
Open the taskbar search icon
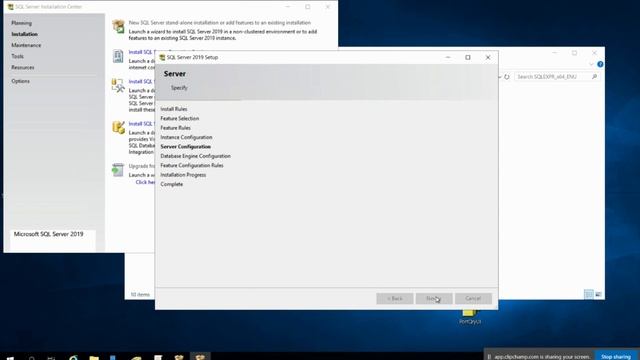[31, 357]
